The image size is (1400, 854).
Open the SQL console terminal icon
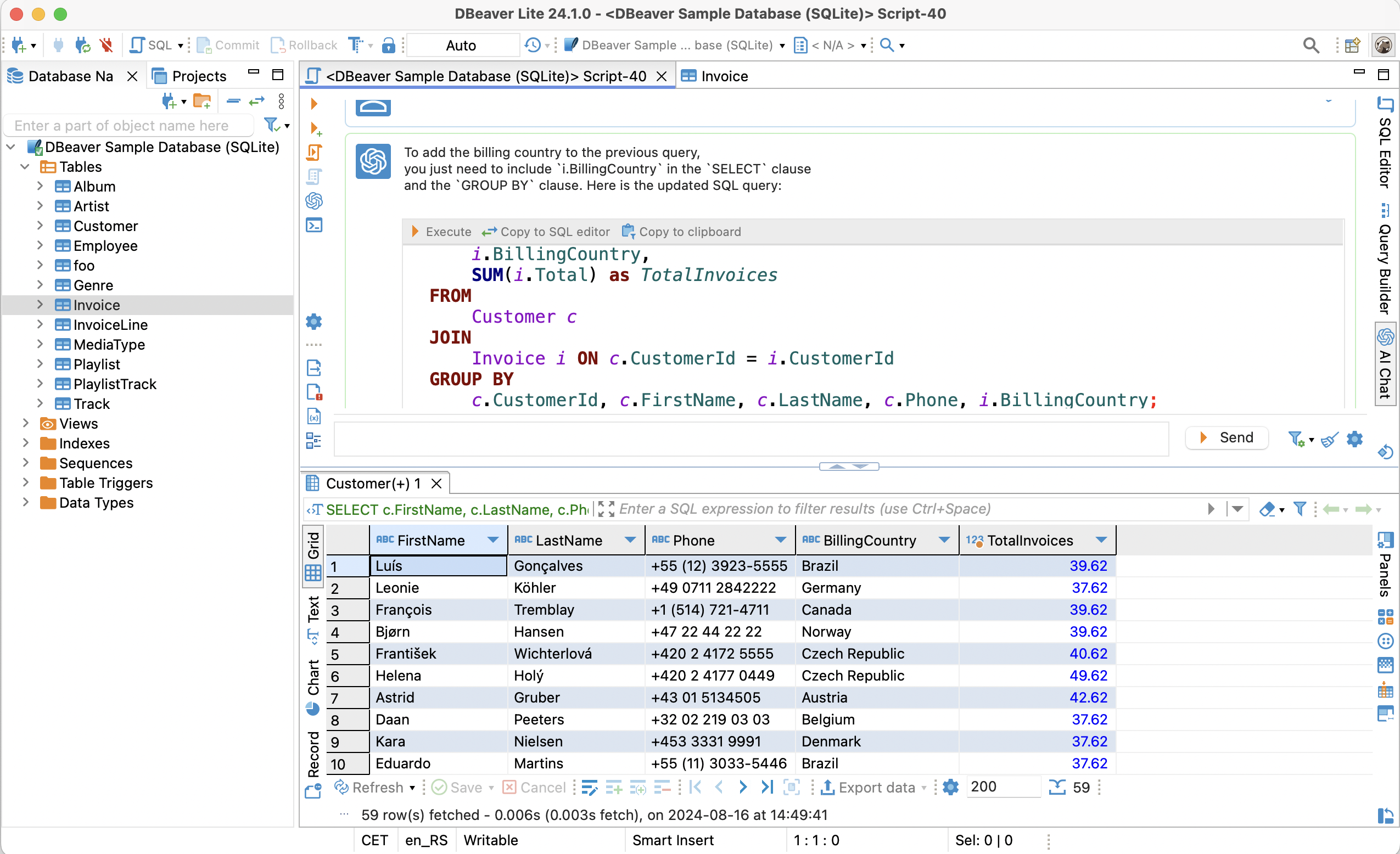[314, 226]
